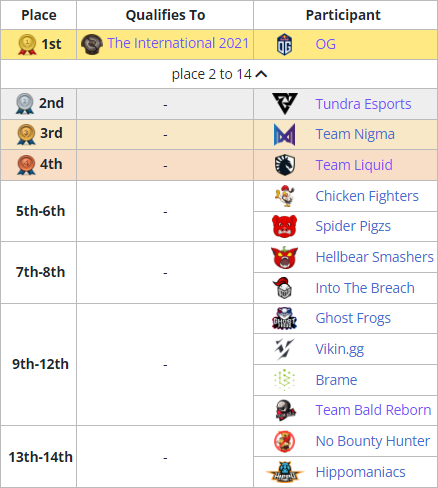Click the OG team logo icon
Screen dimensions: 438x488
[284, 44]
